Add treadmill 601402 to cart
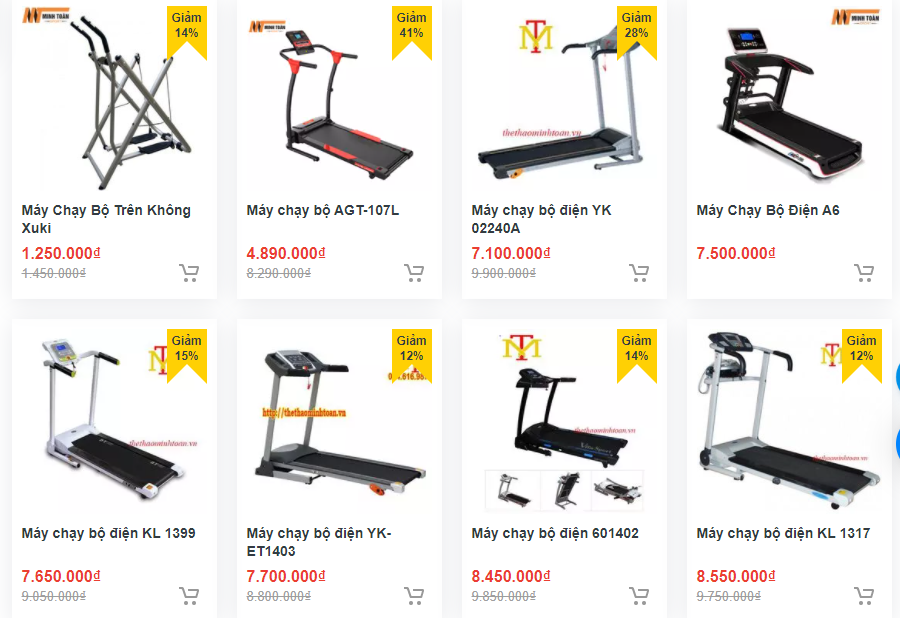 coord(639,596)
